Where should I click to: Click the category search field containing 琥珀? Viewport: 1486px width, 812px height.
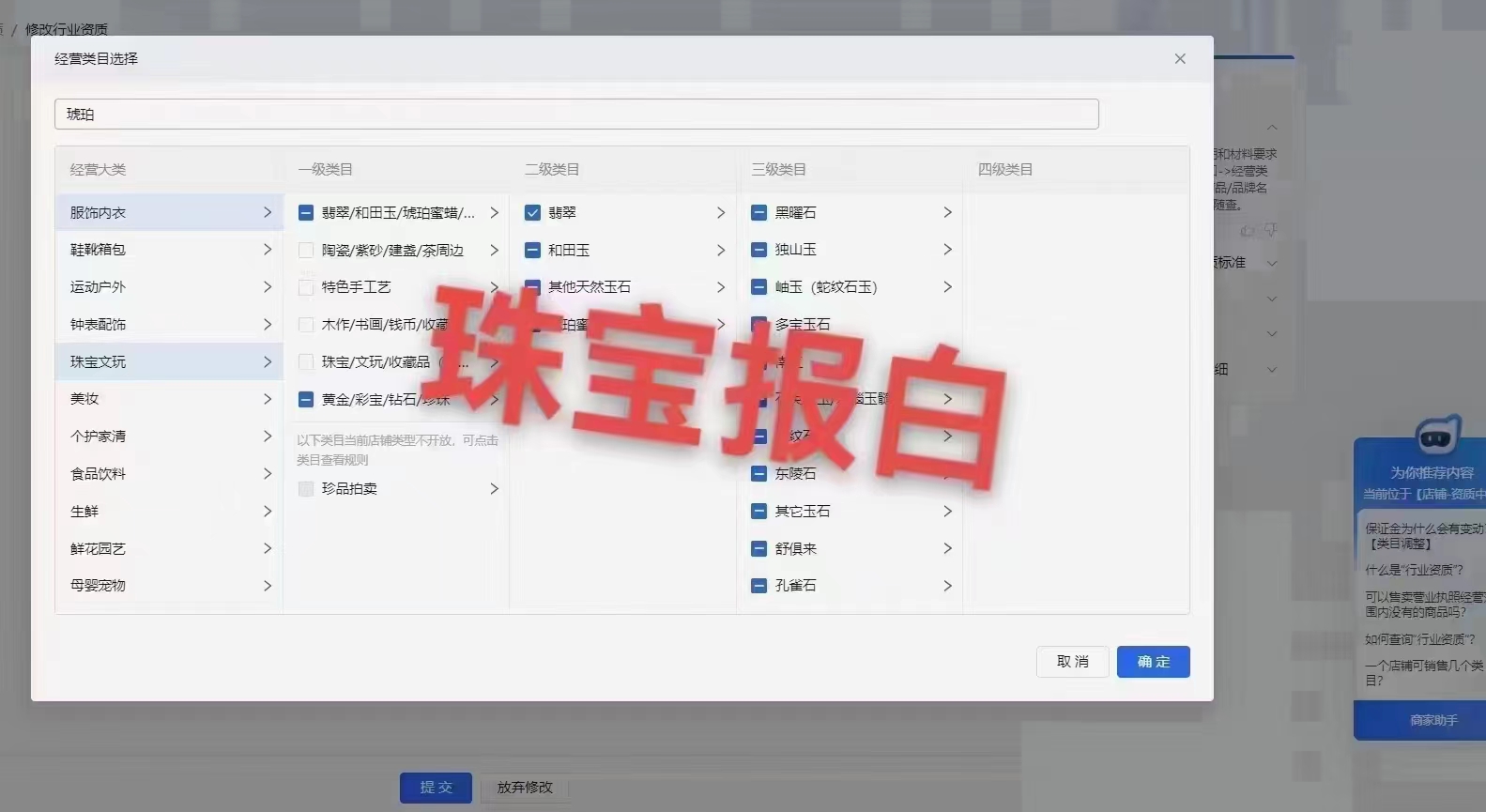pos(576,114)
